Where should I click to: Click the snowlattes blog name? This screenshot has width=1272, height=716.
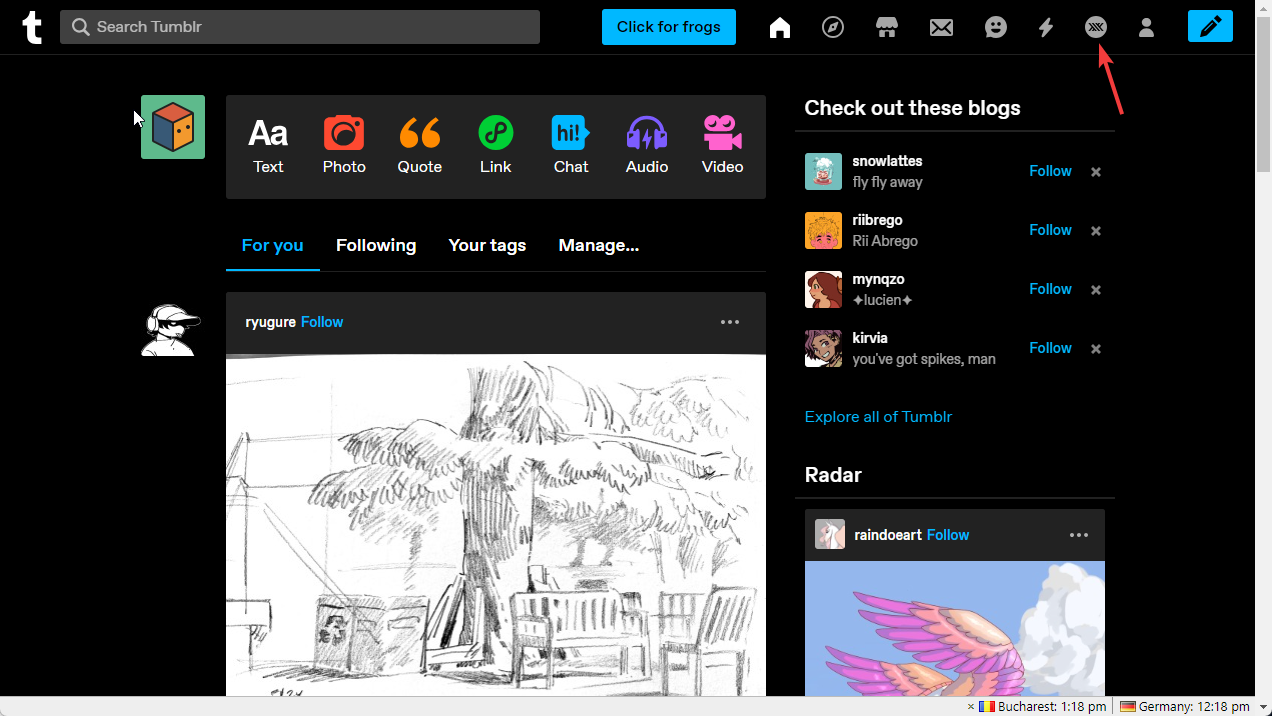coord(887,161)
